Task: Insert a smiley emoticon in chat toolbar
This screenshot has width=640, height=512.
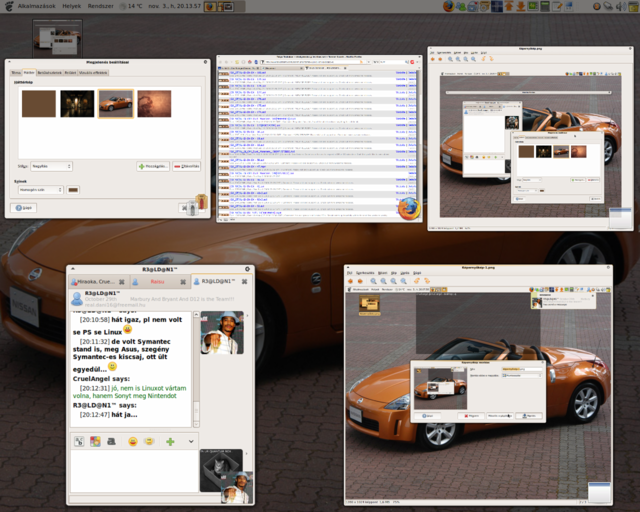Action: (131, 441)
